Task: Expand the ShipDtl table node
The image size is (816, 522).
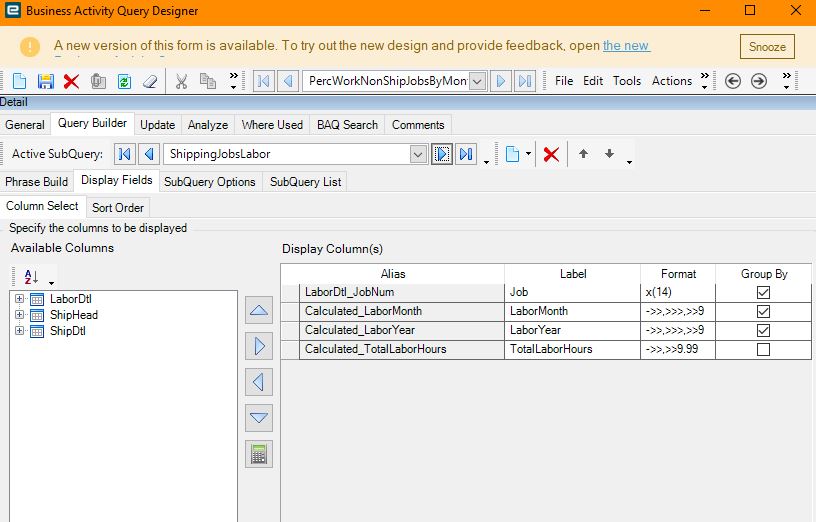Action: [x=19, y=331]
